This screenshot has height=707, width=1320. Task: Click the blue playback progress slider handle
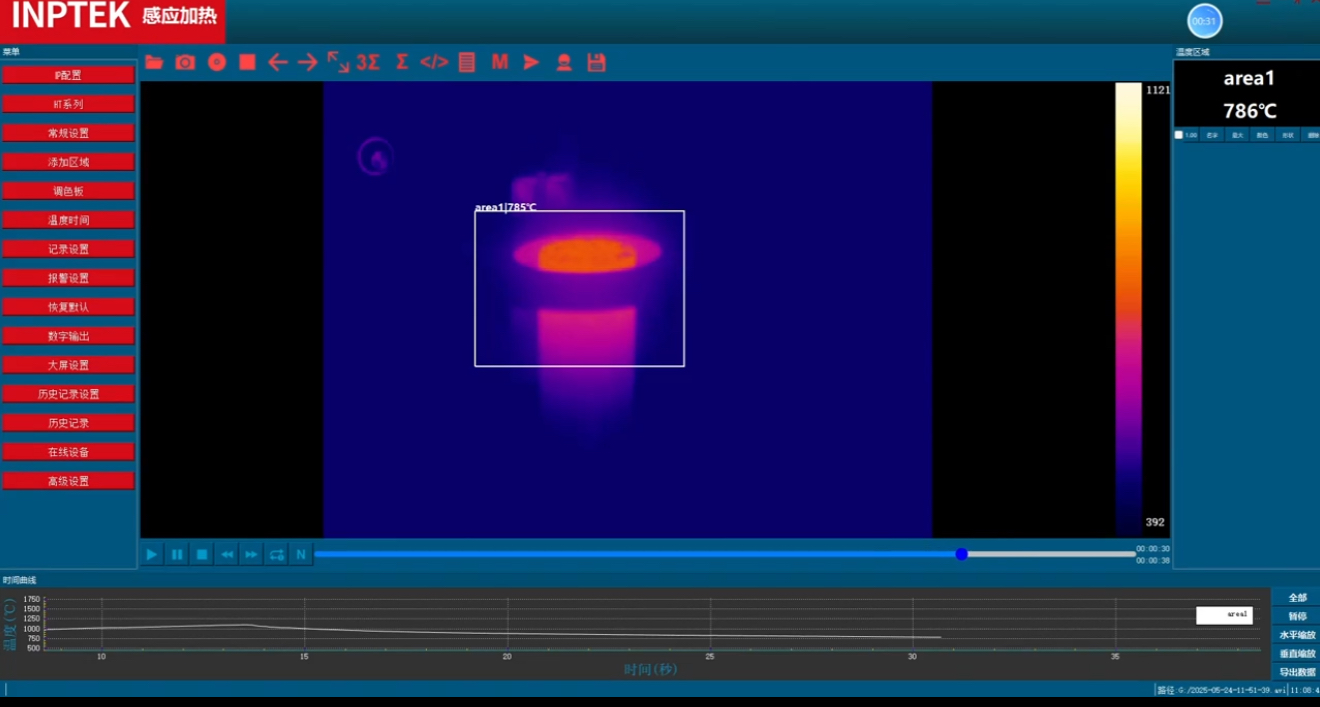pos(961,554)
